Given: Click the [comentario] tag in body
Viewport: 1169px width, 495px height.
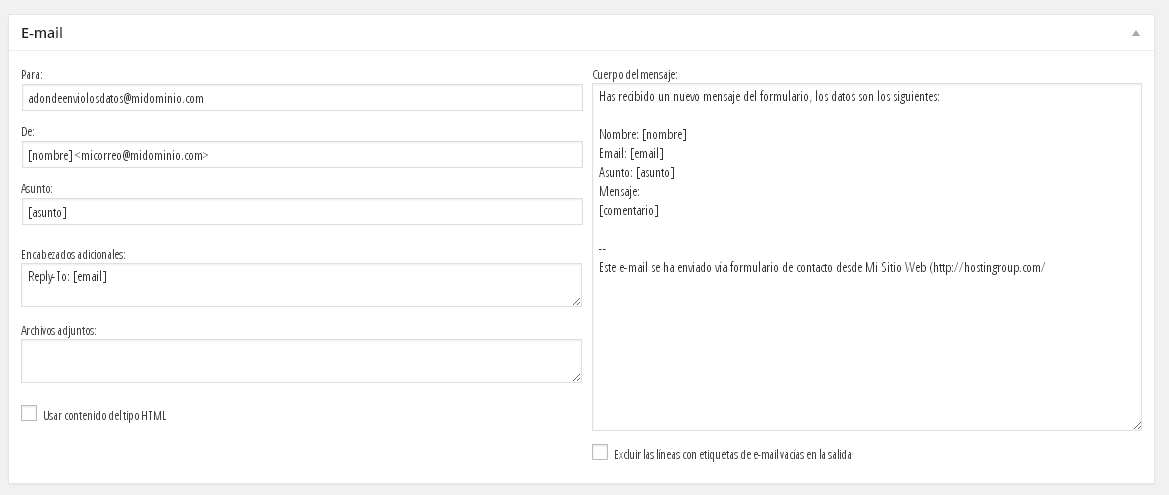Looking at the screenshot, I should tap(629, 211).
